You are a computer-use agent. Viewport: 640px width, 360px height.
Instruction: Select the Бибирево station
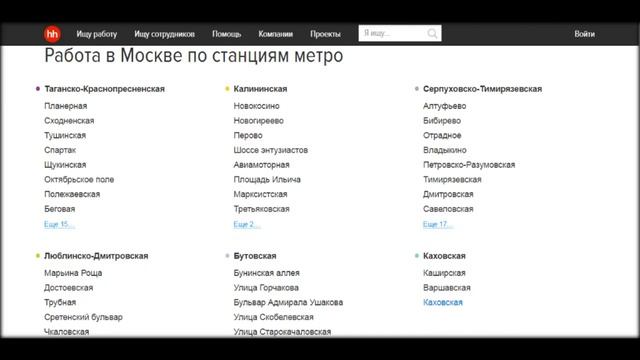coord(442,121)
